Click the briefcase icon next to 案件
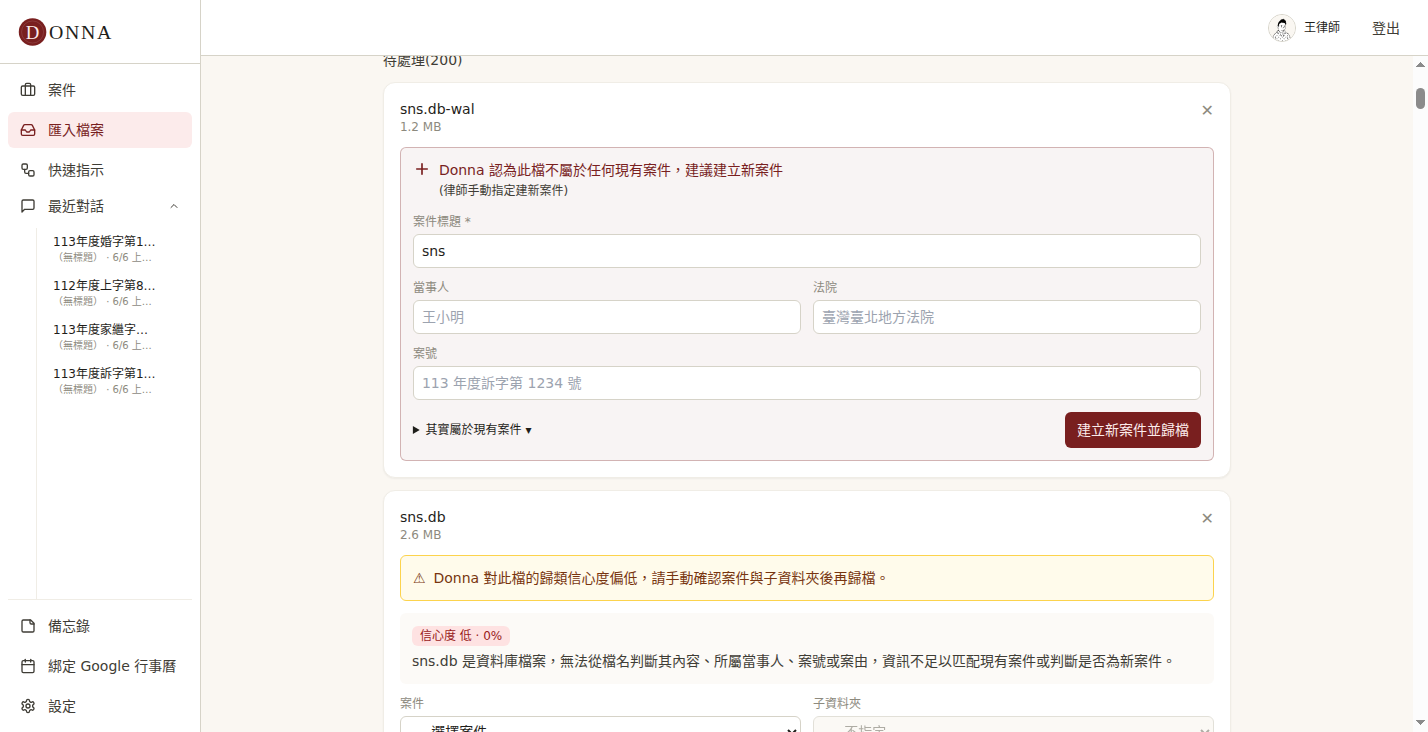The width and height of the screenshot is (1428, 732). tap(28, 90)
